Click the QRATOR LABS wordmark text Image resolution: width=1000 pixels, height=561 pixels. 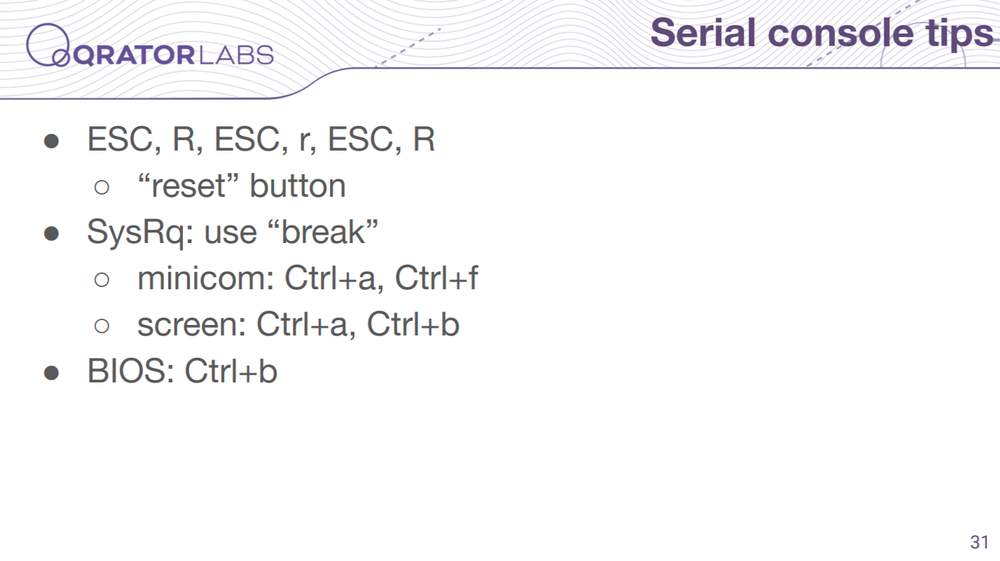coord(173,55)
